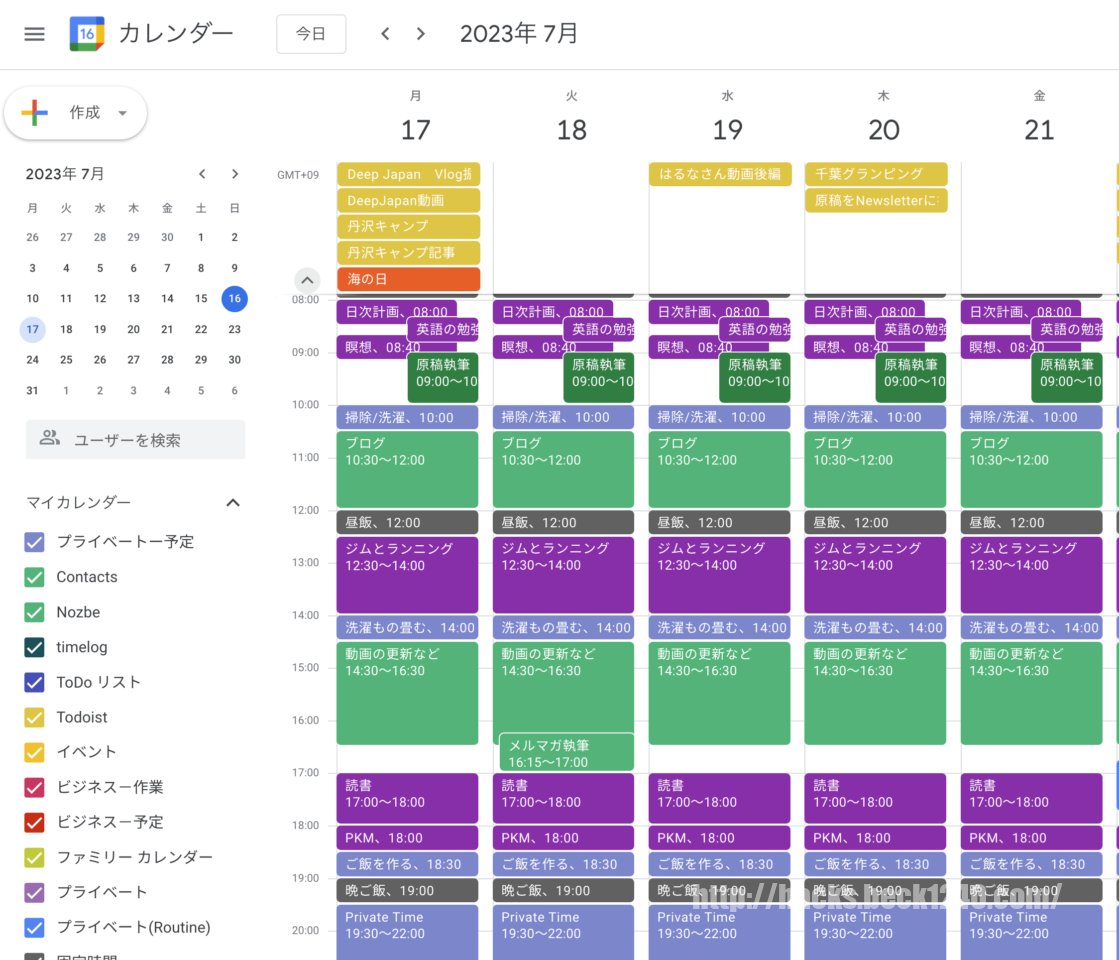Image resolution: width=1119 pixels, height=960 pixels.
Task: Select day 17 in mini calendar
Action: (32, 329)
